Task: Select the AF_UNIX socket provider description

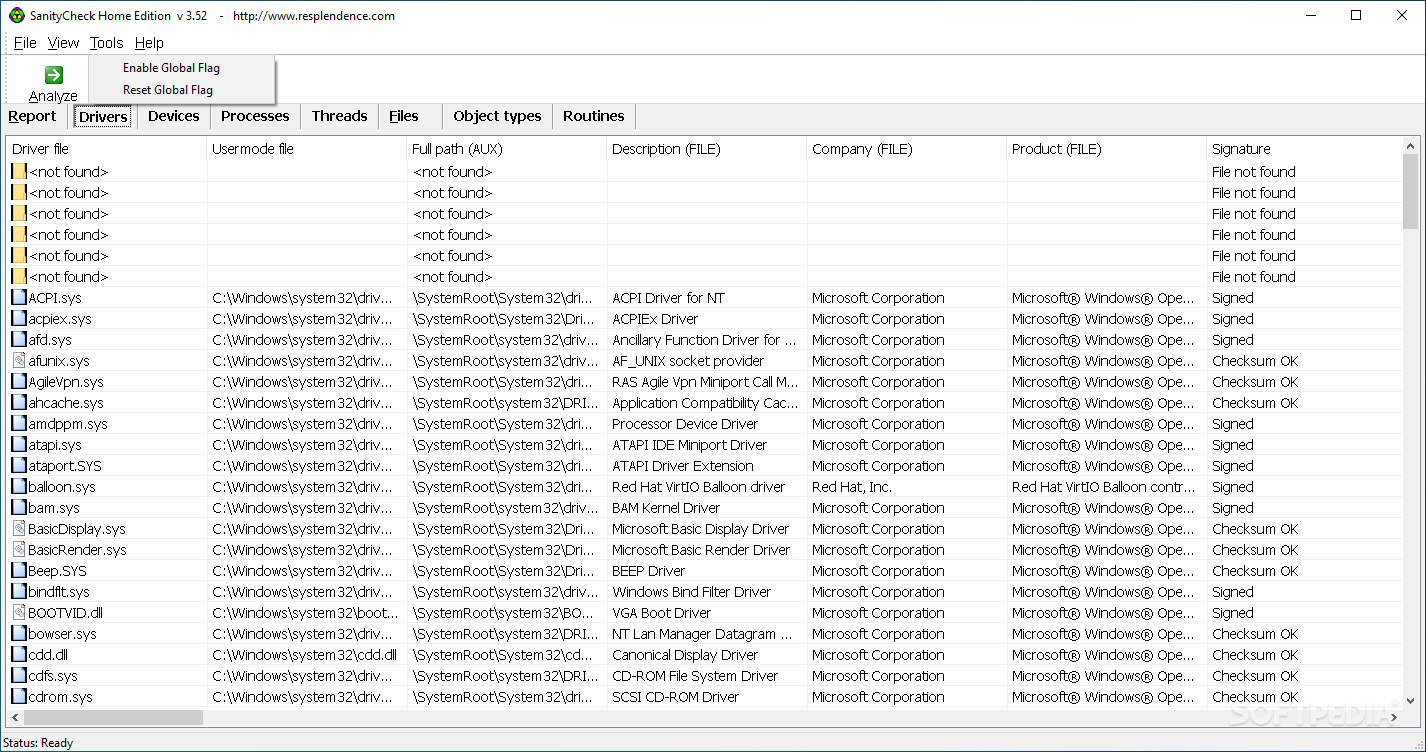Action: pos(688,361)
